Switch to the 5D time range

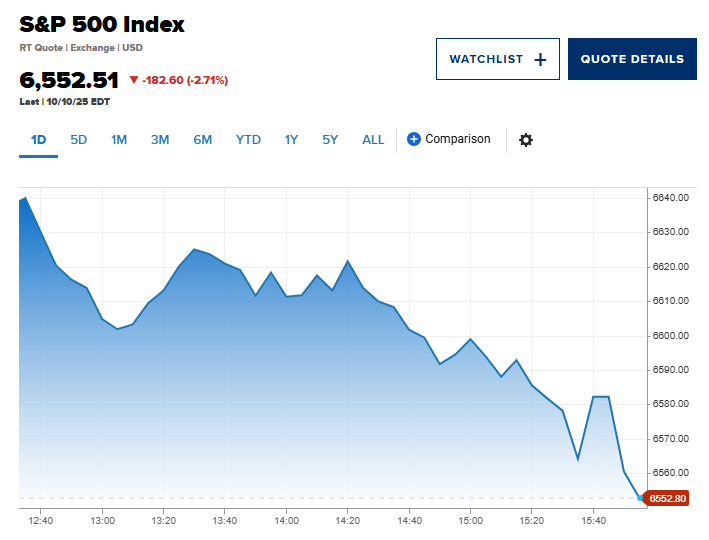[x=79, y=140]
